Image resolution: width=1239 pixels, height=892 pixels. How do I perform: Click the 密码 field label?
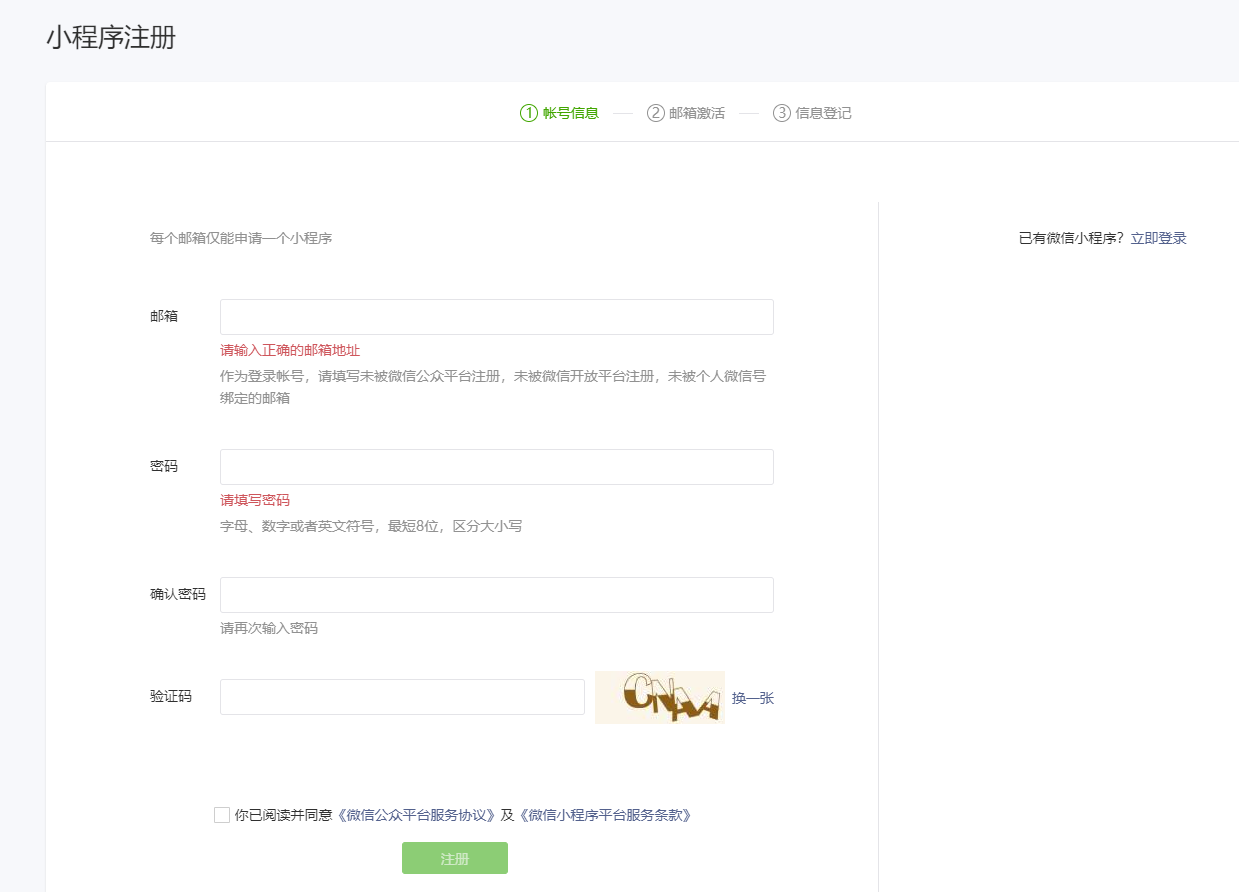pos(164,466)
